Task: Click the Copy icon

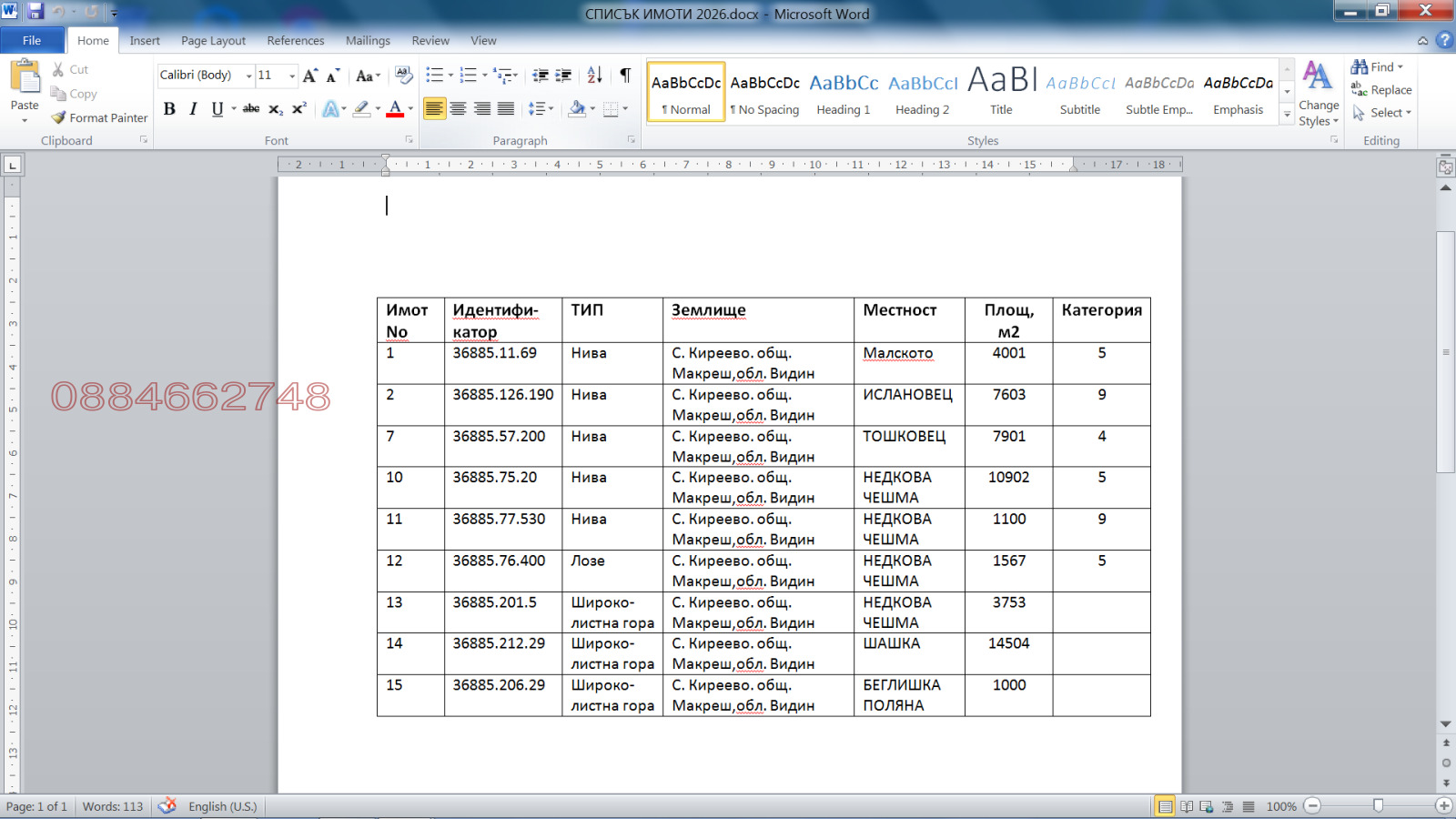Action: click(58, 94)
